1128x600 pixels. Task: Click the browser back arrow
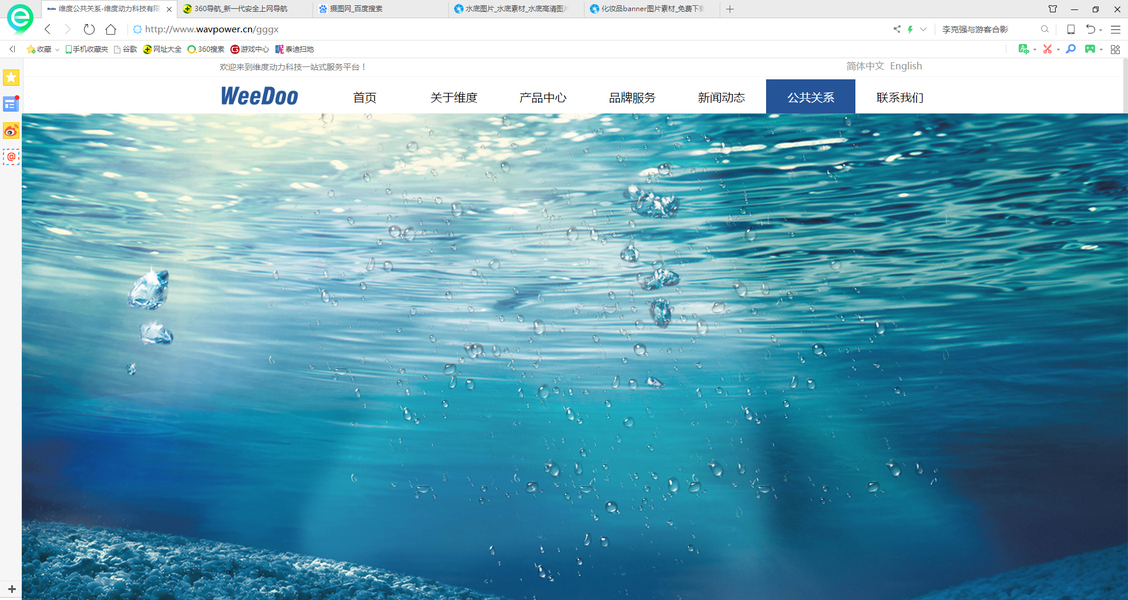pyautogui.click(x=48, y=29)
